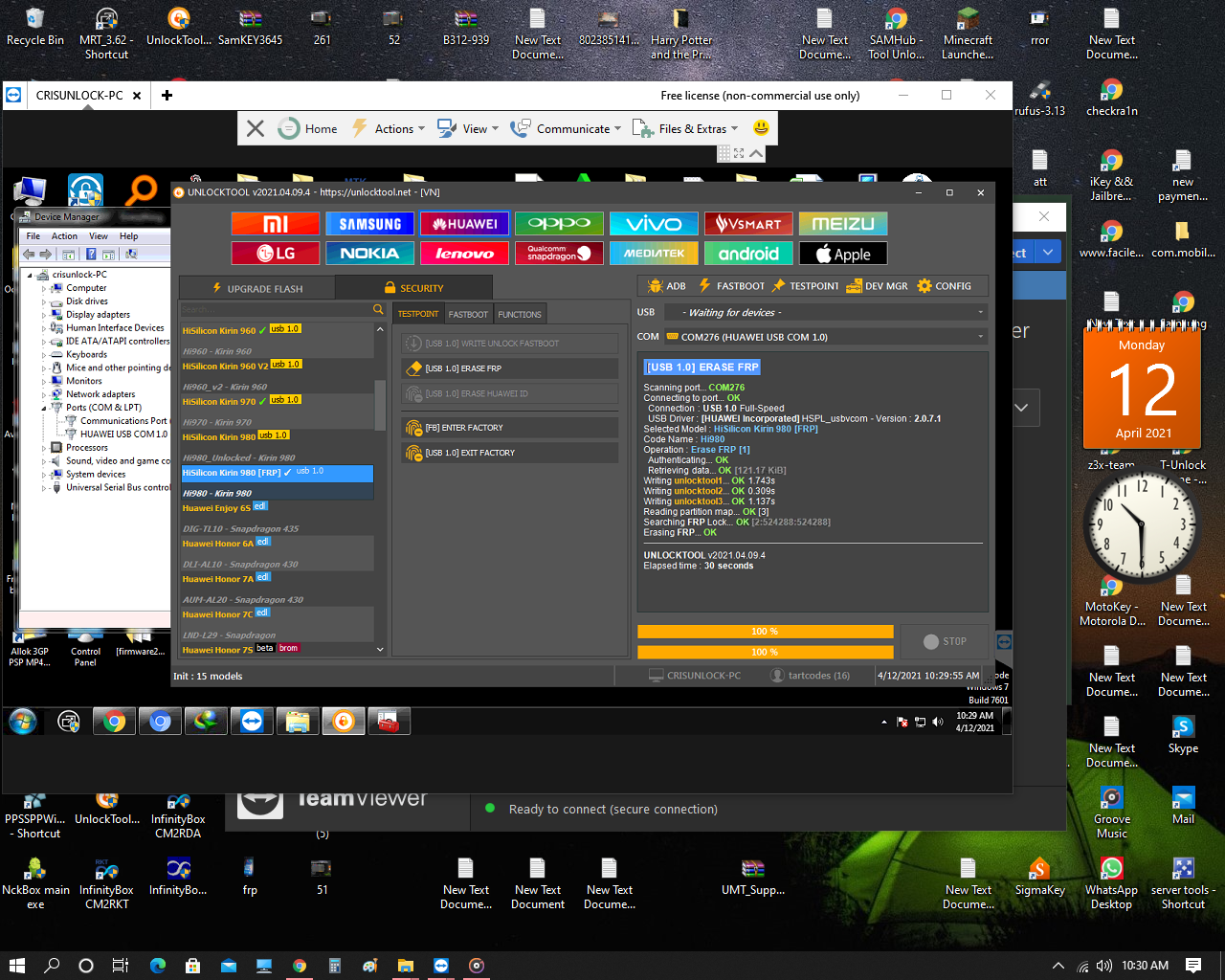
Task: Open Device Manager File menu
Action: [33, 236]
